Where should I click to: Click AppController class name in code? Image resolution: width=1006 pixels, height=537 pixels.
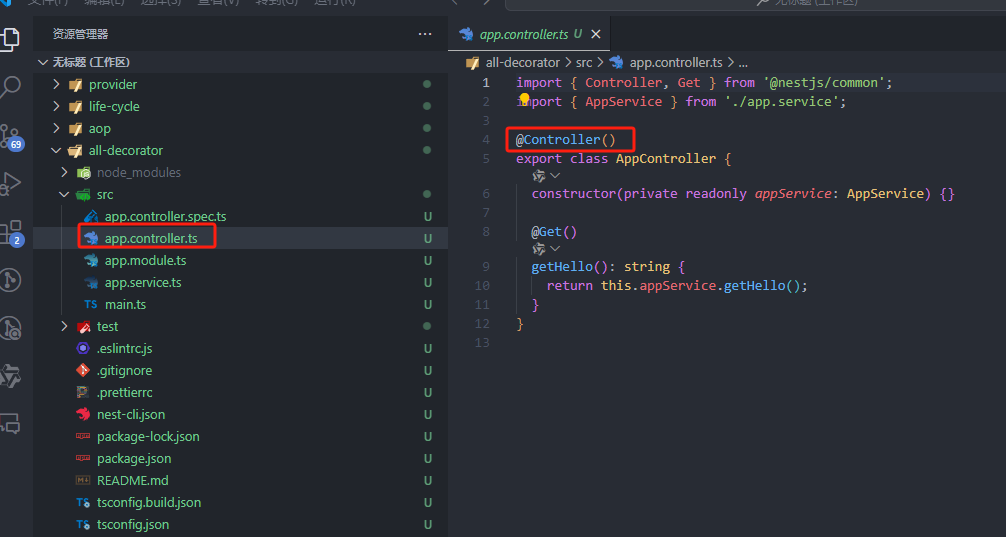(666, 158)
